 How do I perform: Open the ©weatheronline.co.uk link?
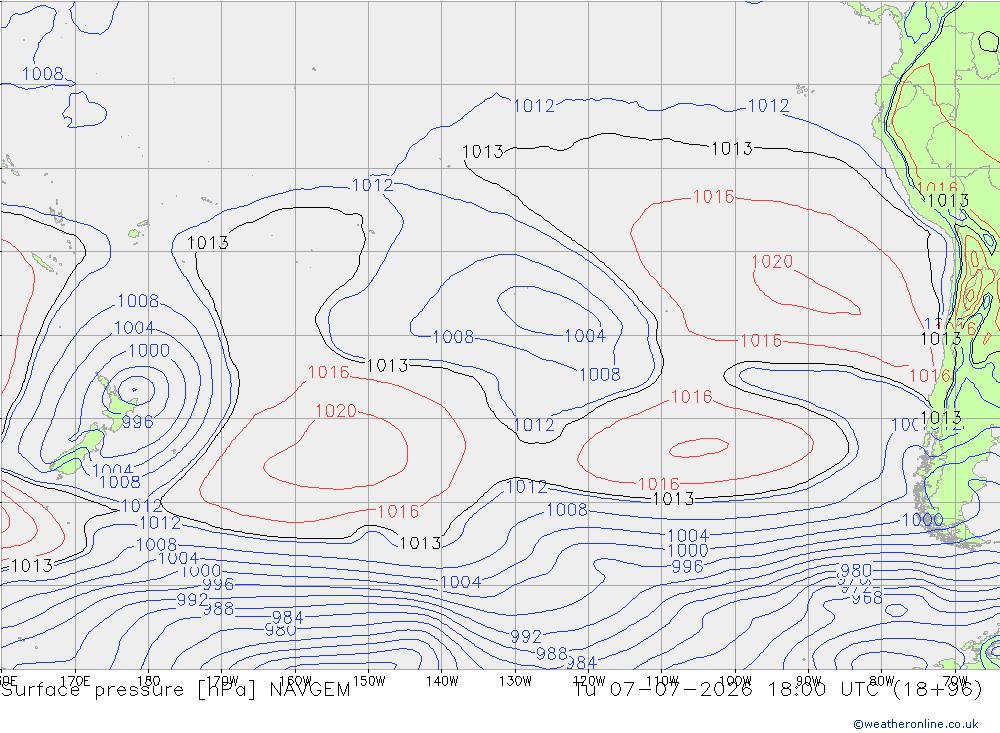tap(915, 723)
